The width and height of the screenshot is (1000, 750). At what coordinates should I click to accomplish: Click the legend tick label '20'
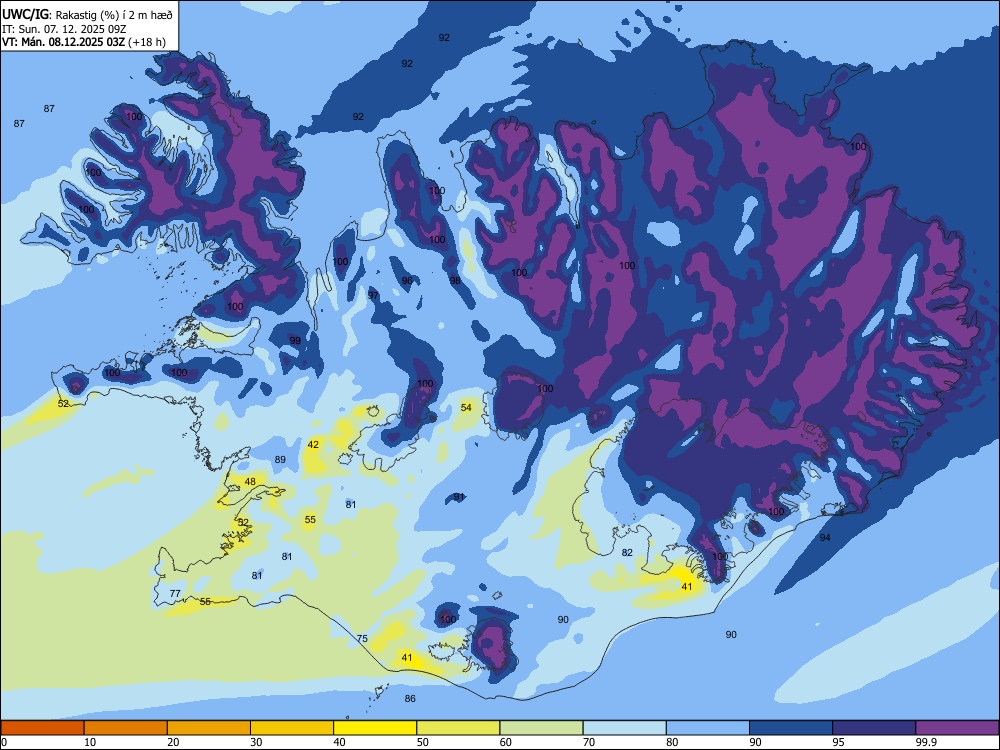(173, 742)
